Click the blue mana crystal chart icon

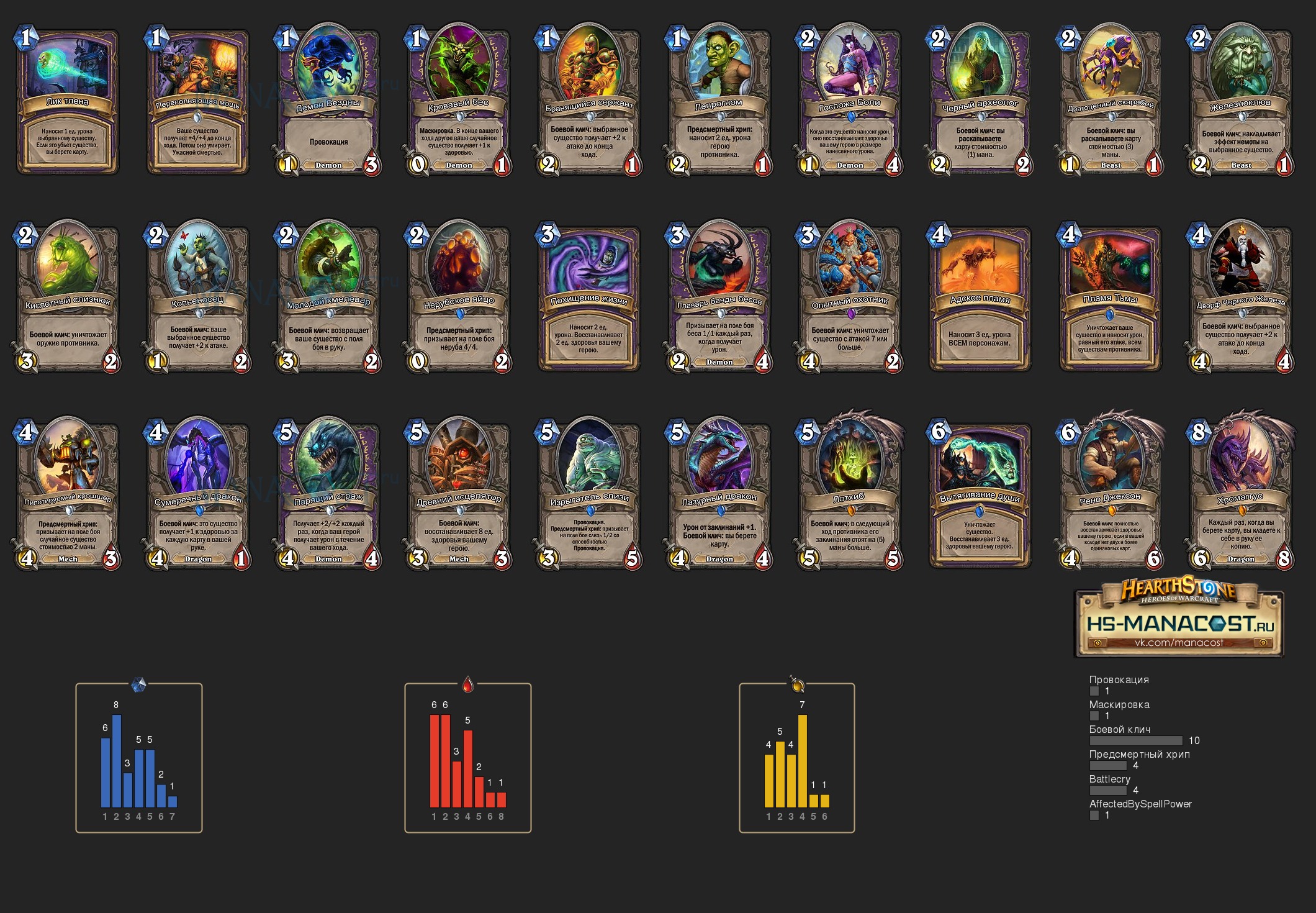139,685
